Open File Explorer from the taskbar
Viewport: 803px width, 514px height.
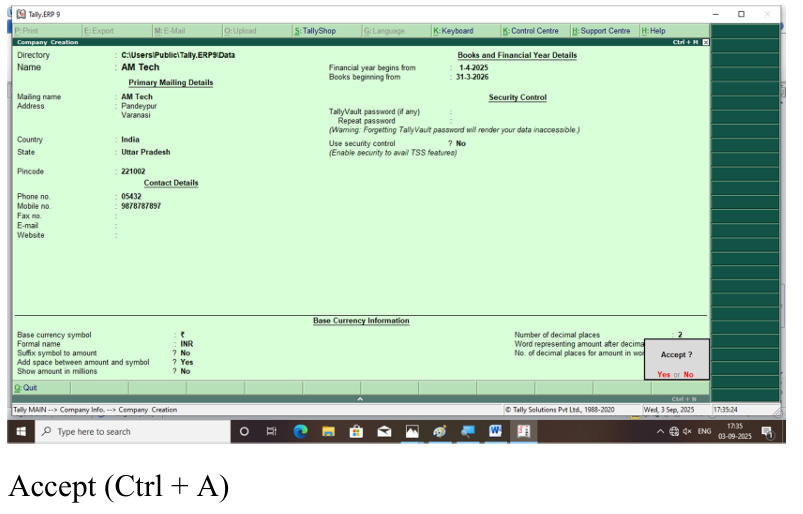tap(327, 431)
